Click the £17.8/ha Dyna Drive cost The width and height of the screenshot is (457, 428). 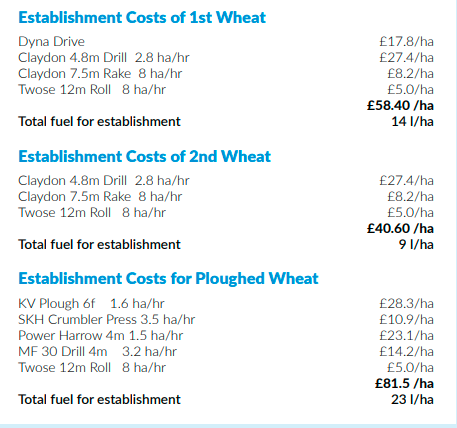[406, 41]
